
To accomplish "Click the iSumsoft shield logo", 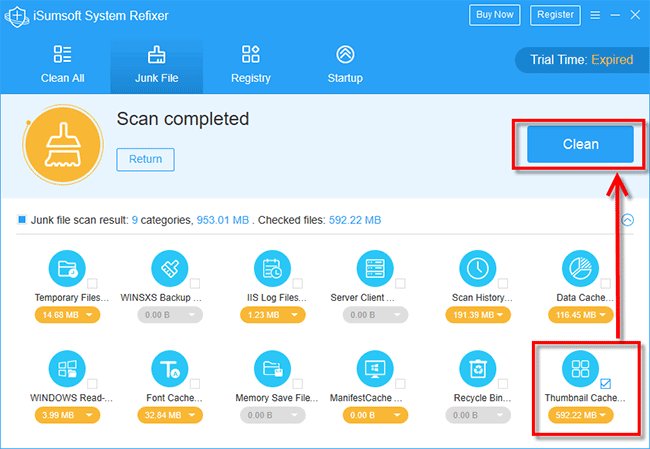I will coord(17,16).
